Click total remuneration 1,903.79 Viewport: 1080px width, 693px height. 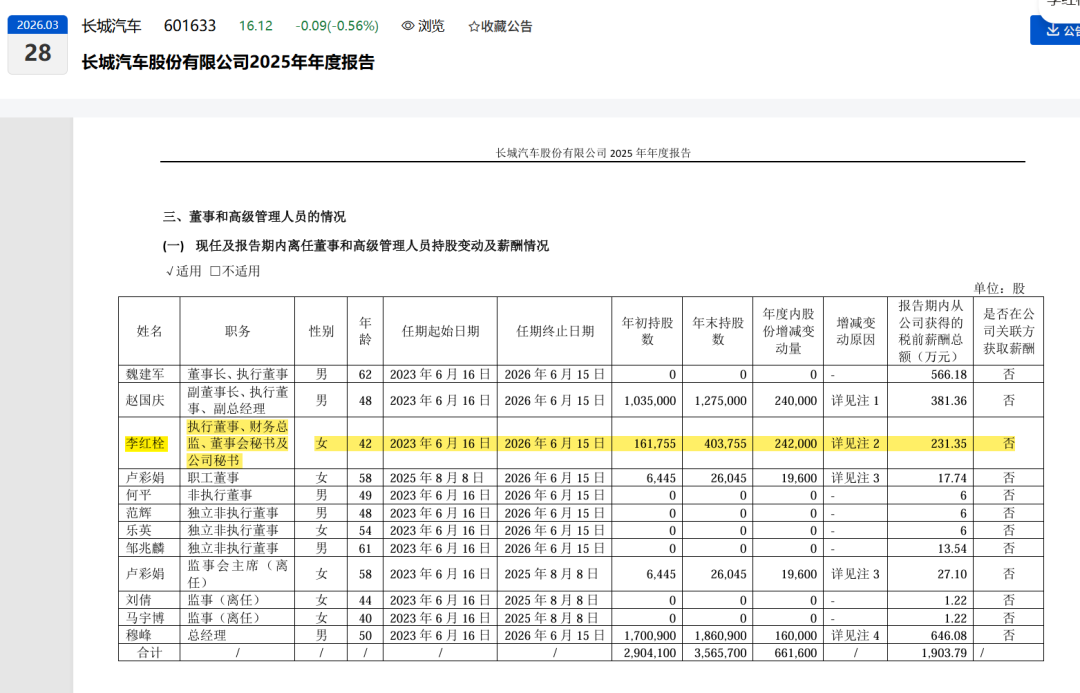click(x=944, y=653)
